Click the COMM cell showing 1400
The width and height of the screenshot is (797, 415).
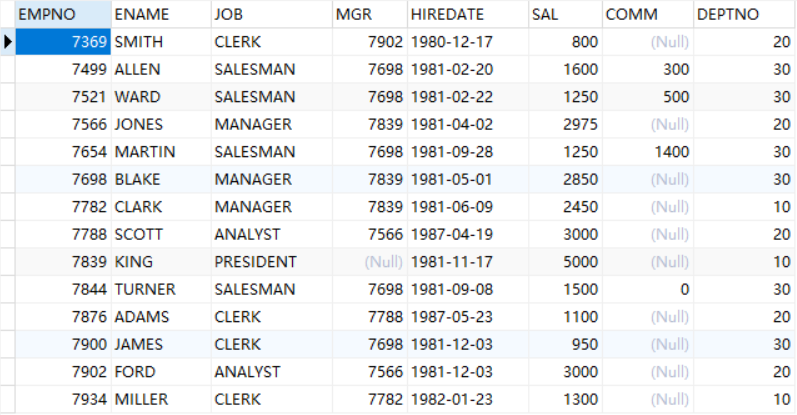(x=648, y=152)
